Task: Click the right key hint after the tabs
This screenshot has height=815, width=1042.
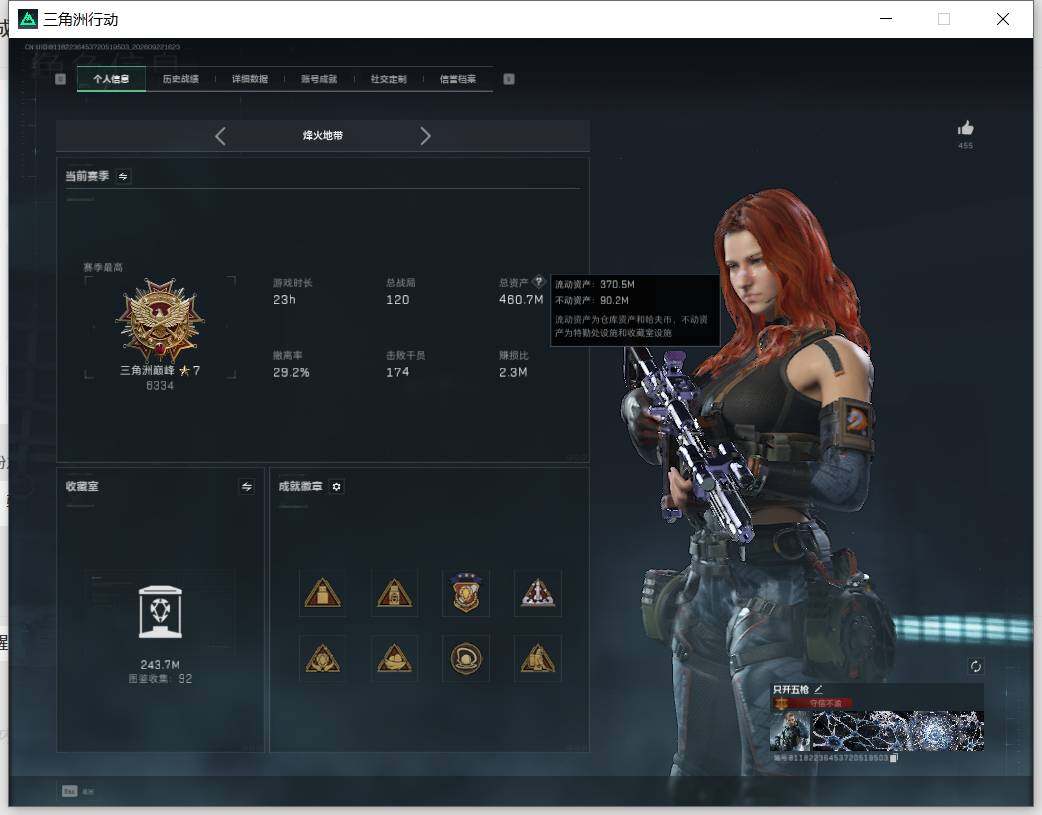Action: pyautogui.click(x=509, y=79)
